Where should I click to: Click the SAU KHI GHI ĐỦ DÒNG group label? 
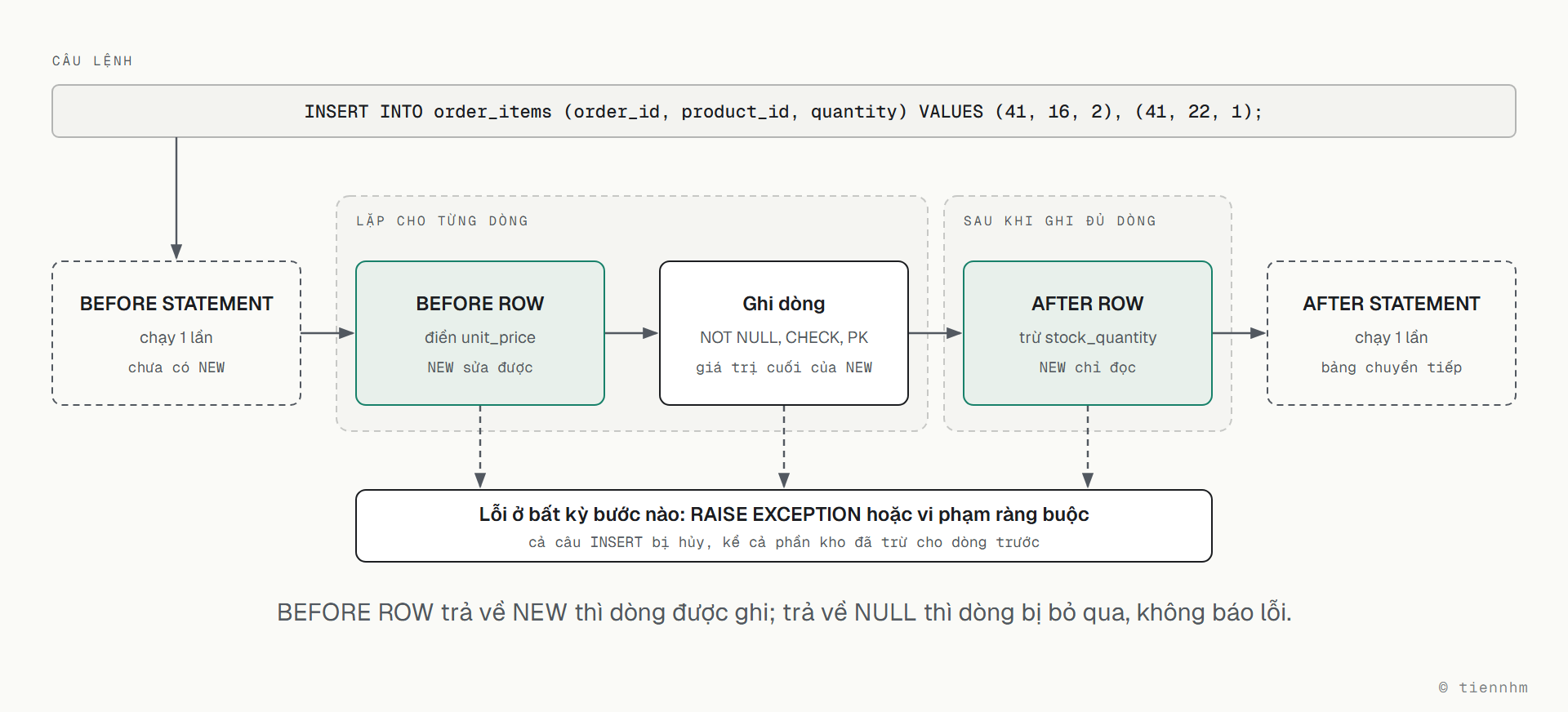click(1059, 220)
